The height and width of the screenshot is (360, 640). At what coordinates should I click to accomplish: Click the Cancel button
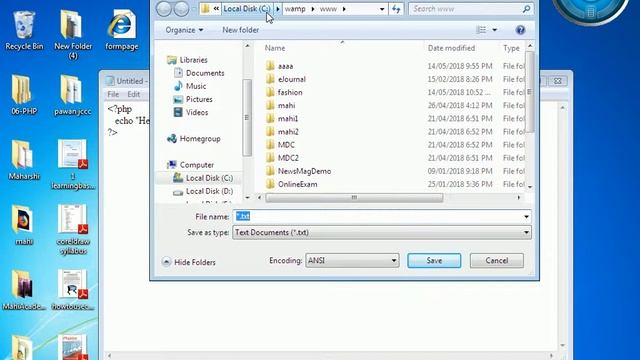click(497, 260)
